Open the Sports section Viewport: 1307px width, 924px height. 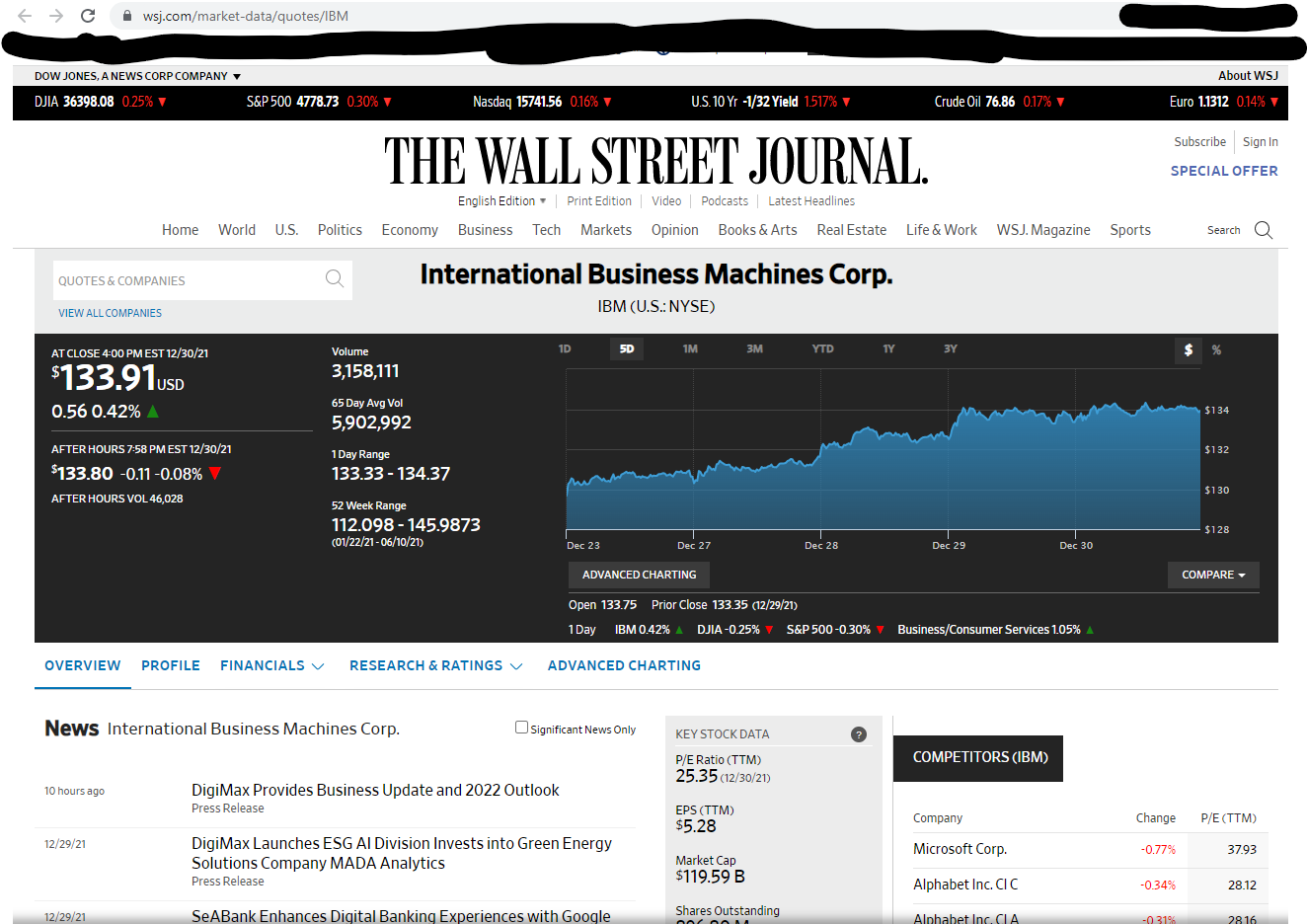point(1130,230)
